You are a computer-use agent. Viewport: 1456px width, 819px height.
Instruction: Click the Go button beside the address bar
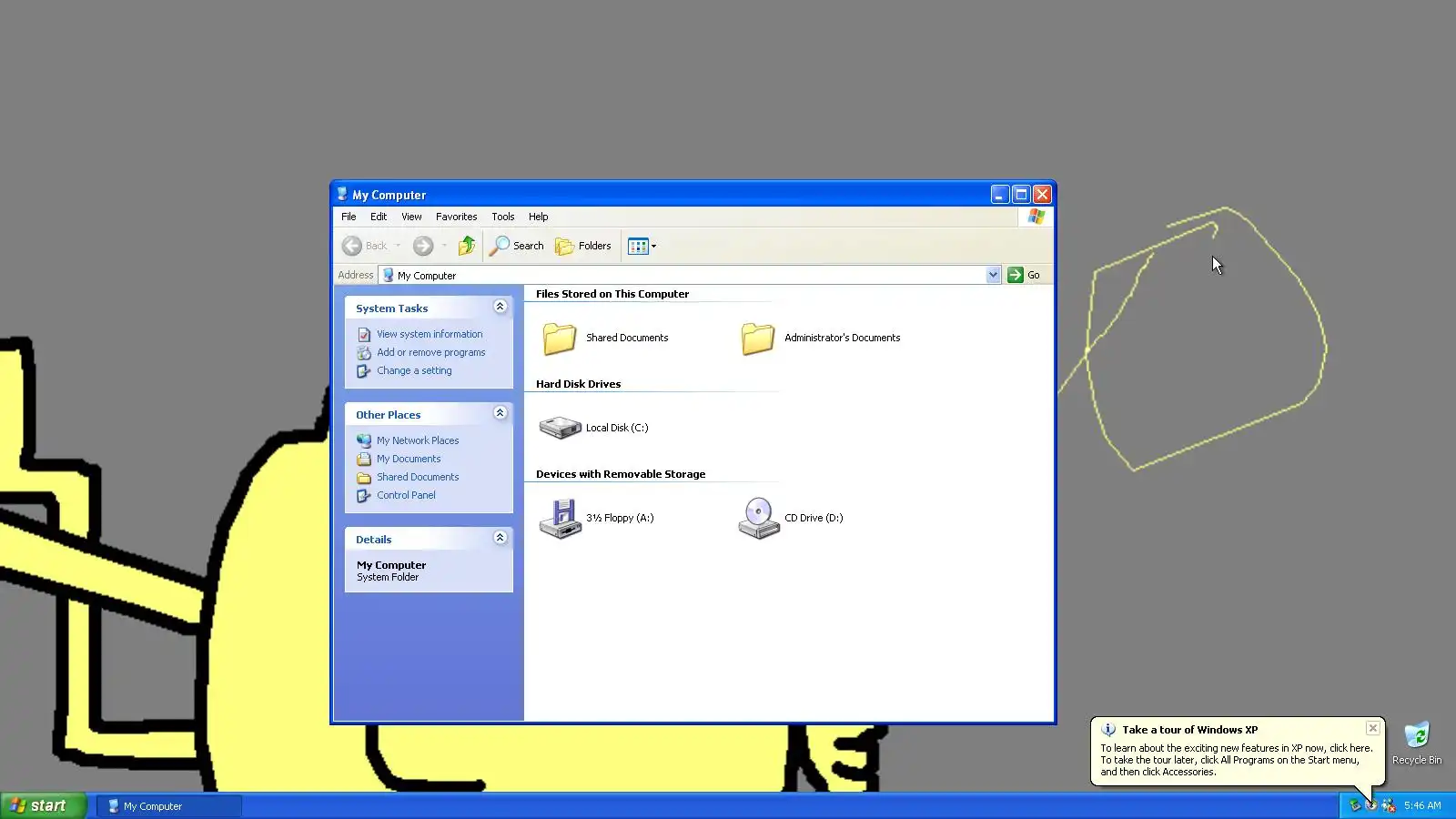pyautogui.click(x=1025, y=275)
